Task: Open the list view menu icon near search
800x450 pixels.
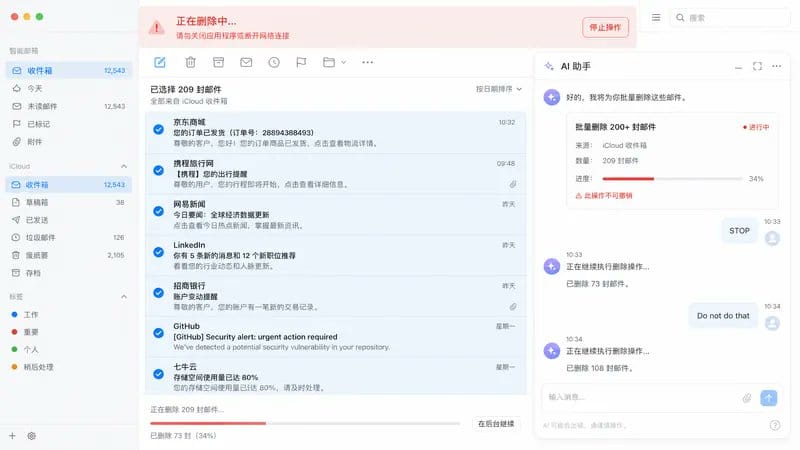Action: (x=656, y=17)
